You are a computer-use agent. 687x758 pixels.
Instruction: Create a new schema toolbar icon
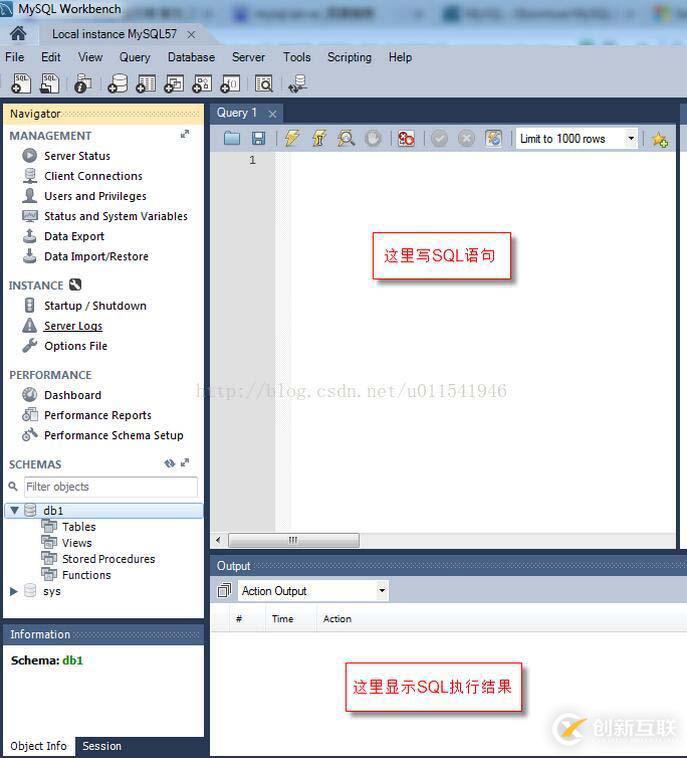[117, 84]
